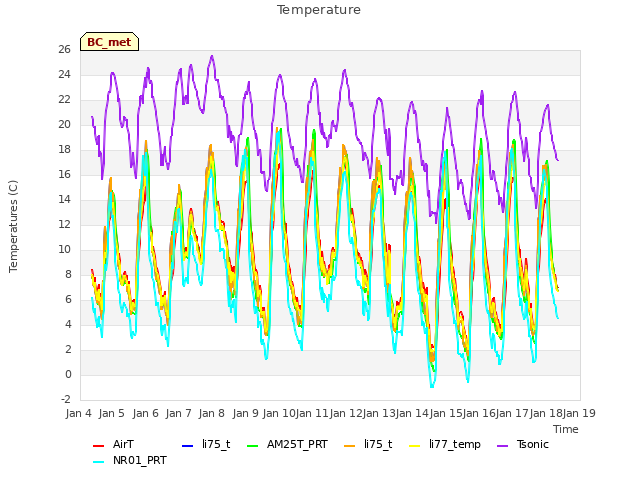The image size is (640, 480).
Task: Click the Jan 15 x-axis tick label
Action: (446, 413)
